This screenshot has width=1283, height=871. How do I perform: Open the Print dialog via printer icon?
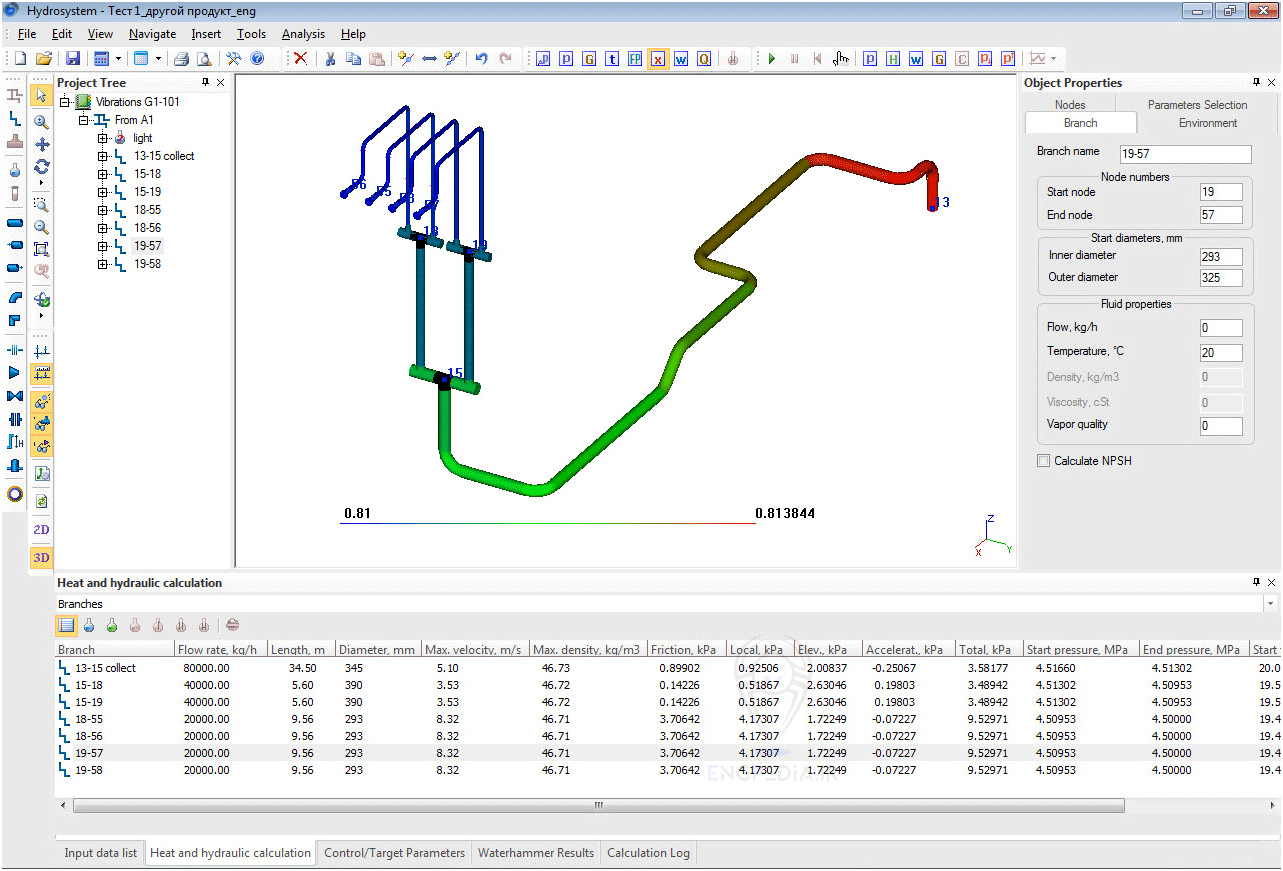click(180, 58)
